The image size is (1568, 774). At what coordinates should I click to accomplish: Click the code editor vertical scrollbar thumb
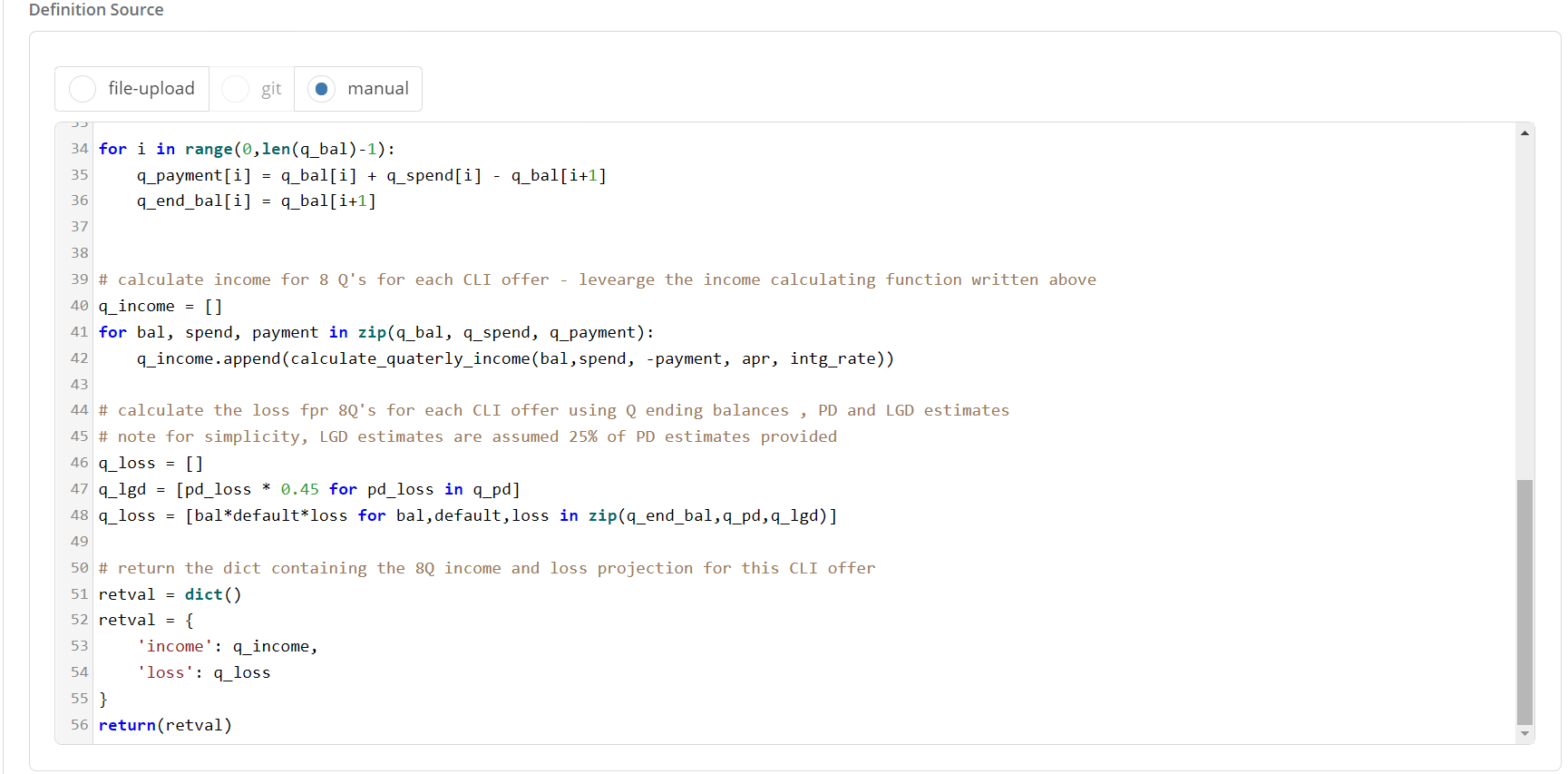click(x=1524, y=602)
